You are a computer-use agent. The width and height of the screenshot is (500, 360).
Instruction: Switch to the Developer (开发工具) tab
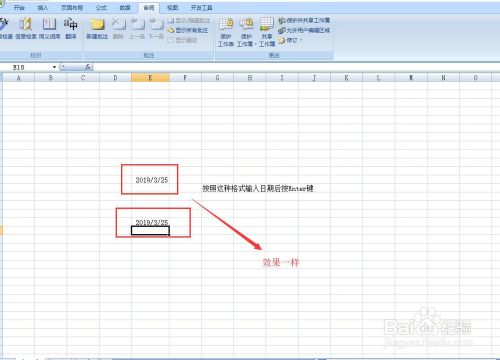[201, 8]
